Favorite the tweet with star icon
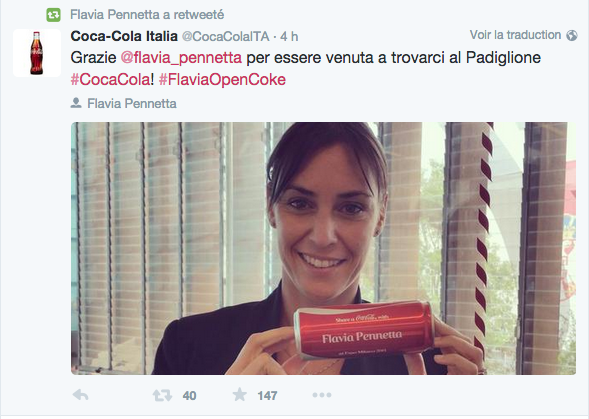 pyautogui.click(x=240, y=395)
